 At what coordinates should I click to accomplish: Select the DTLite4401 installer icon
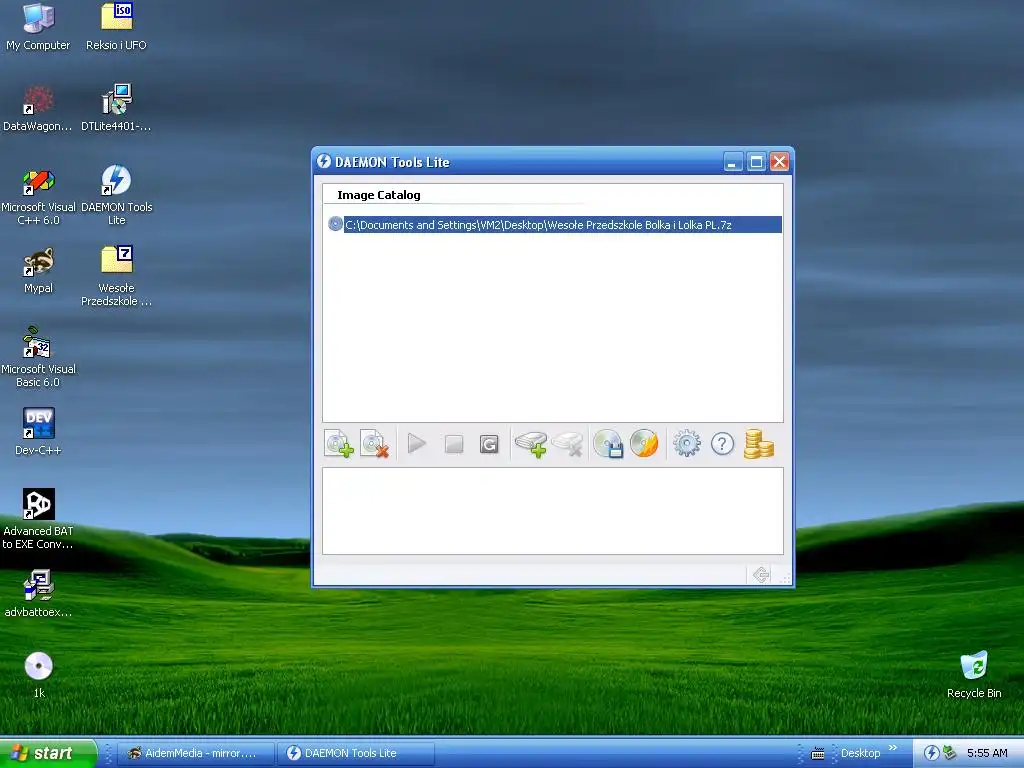click(x=116, y=108)
